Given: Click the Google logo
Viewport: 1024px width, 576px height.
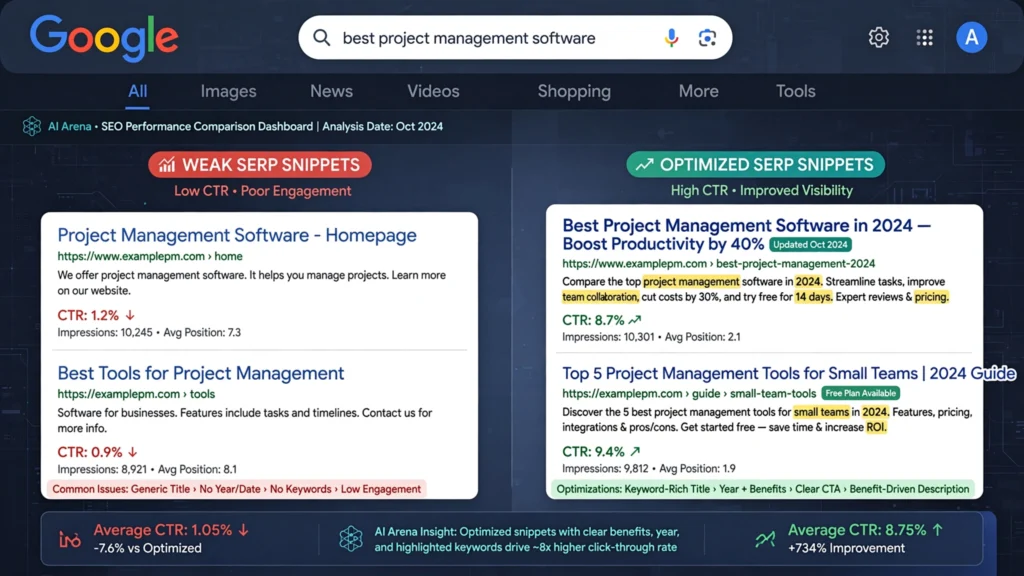Looking at the screenshot, I should (104, 38).
